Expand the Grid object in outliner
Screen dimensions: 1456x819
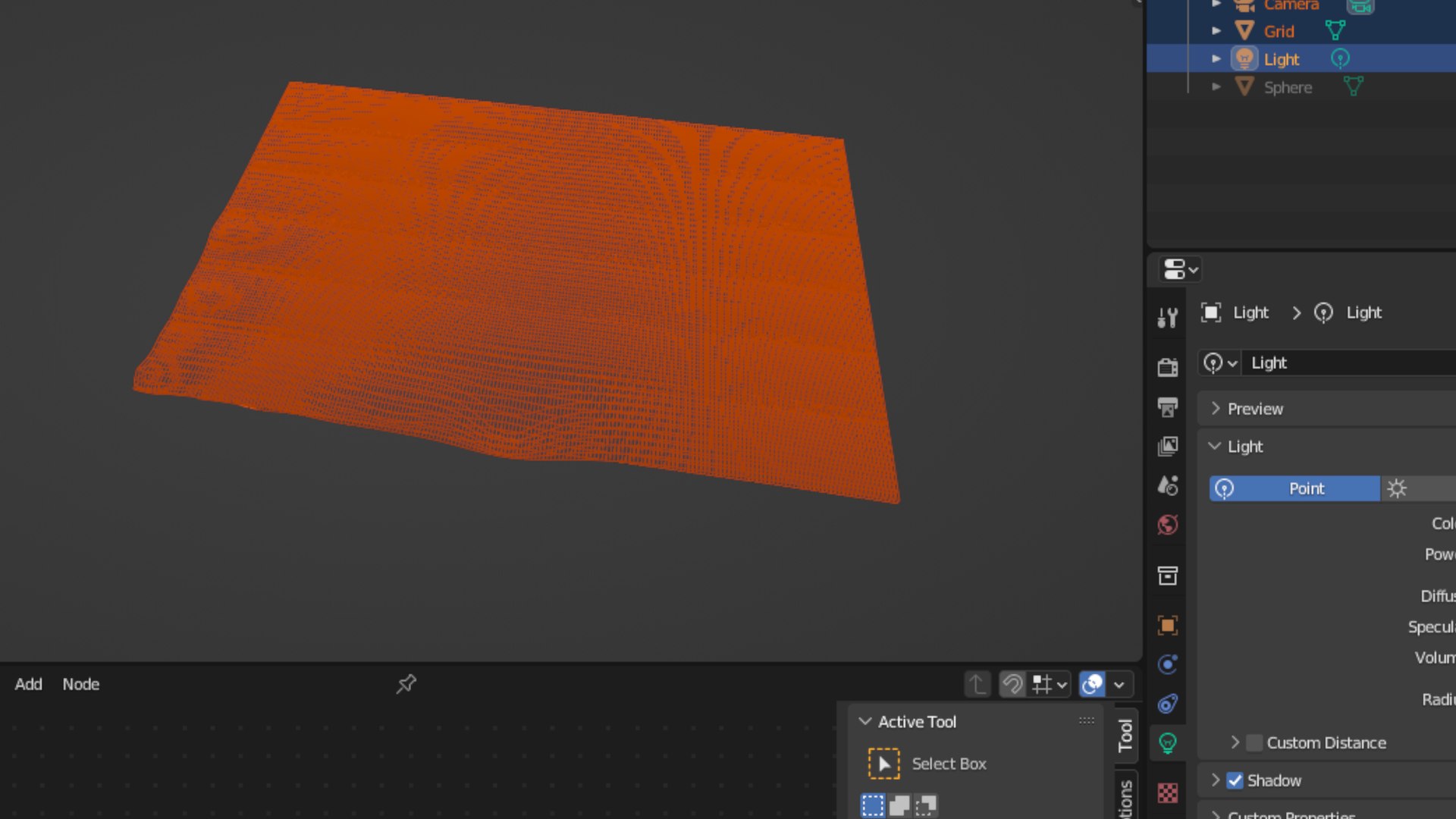tap(1216, 31)
